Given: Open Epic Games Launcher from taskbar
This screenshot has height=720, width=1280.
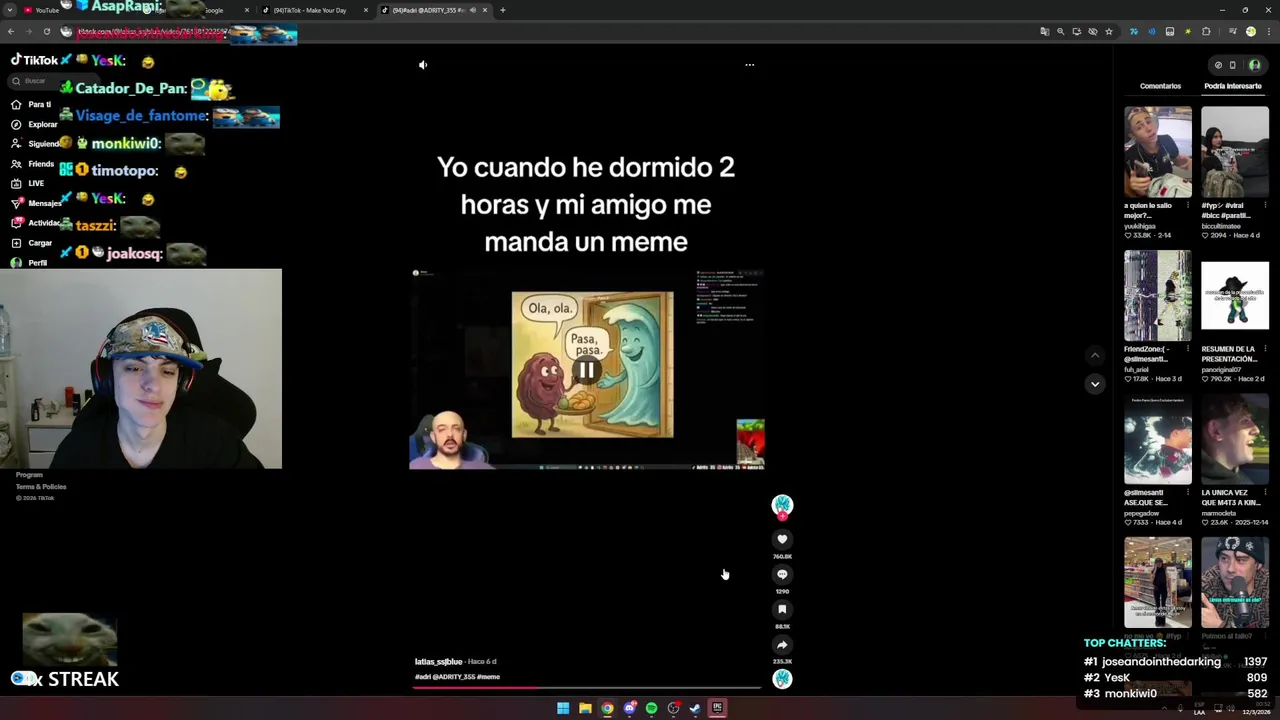Looking at the screenshot, I should [x=717, y=708].
